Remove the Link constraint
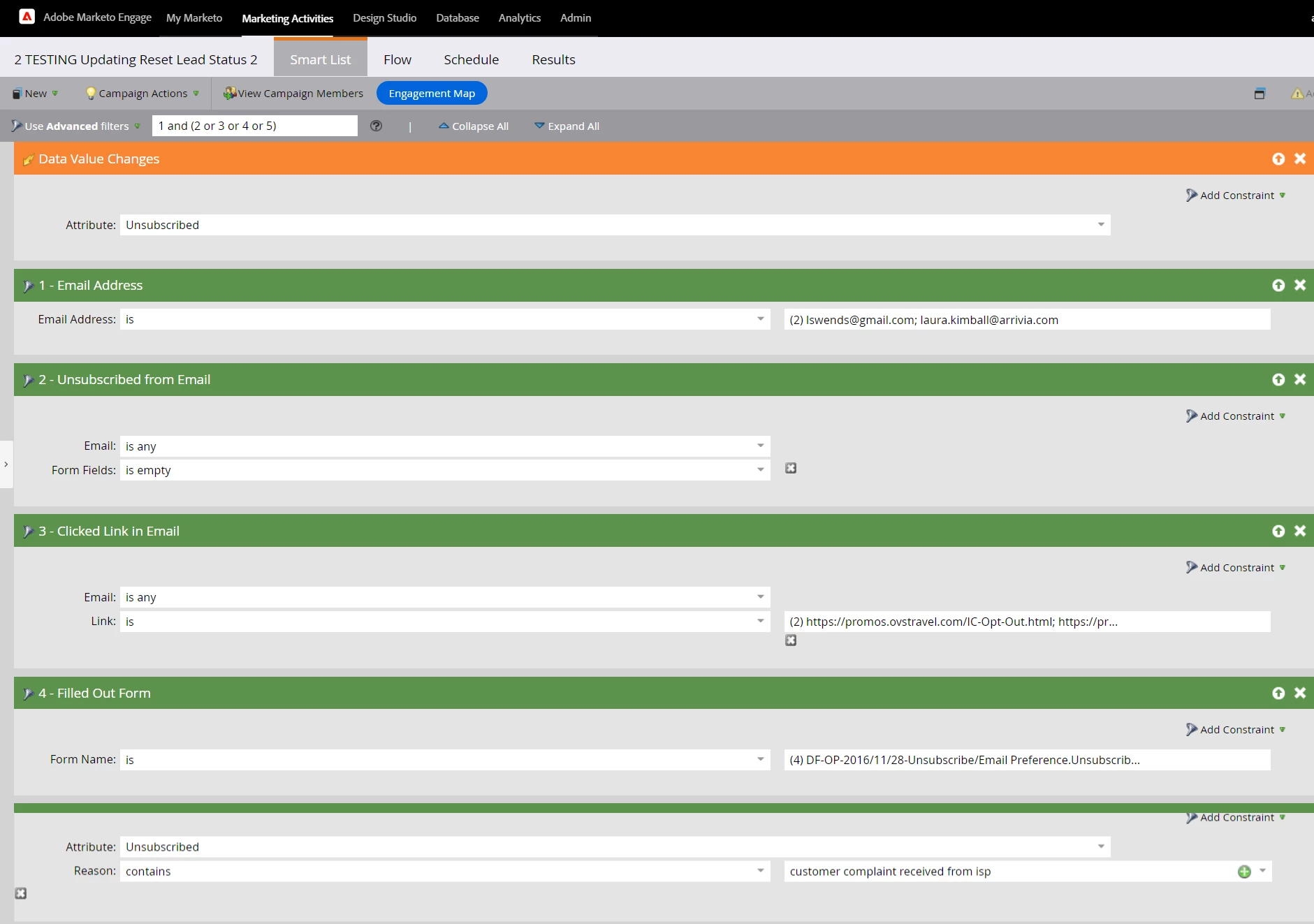Viewport: 1314px width, 924px height. (791, 640)
